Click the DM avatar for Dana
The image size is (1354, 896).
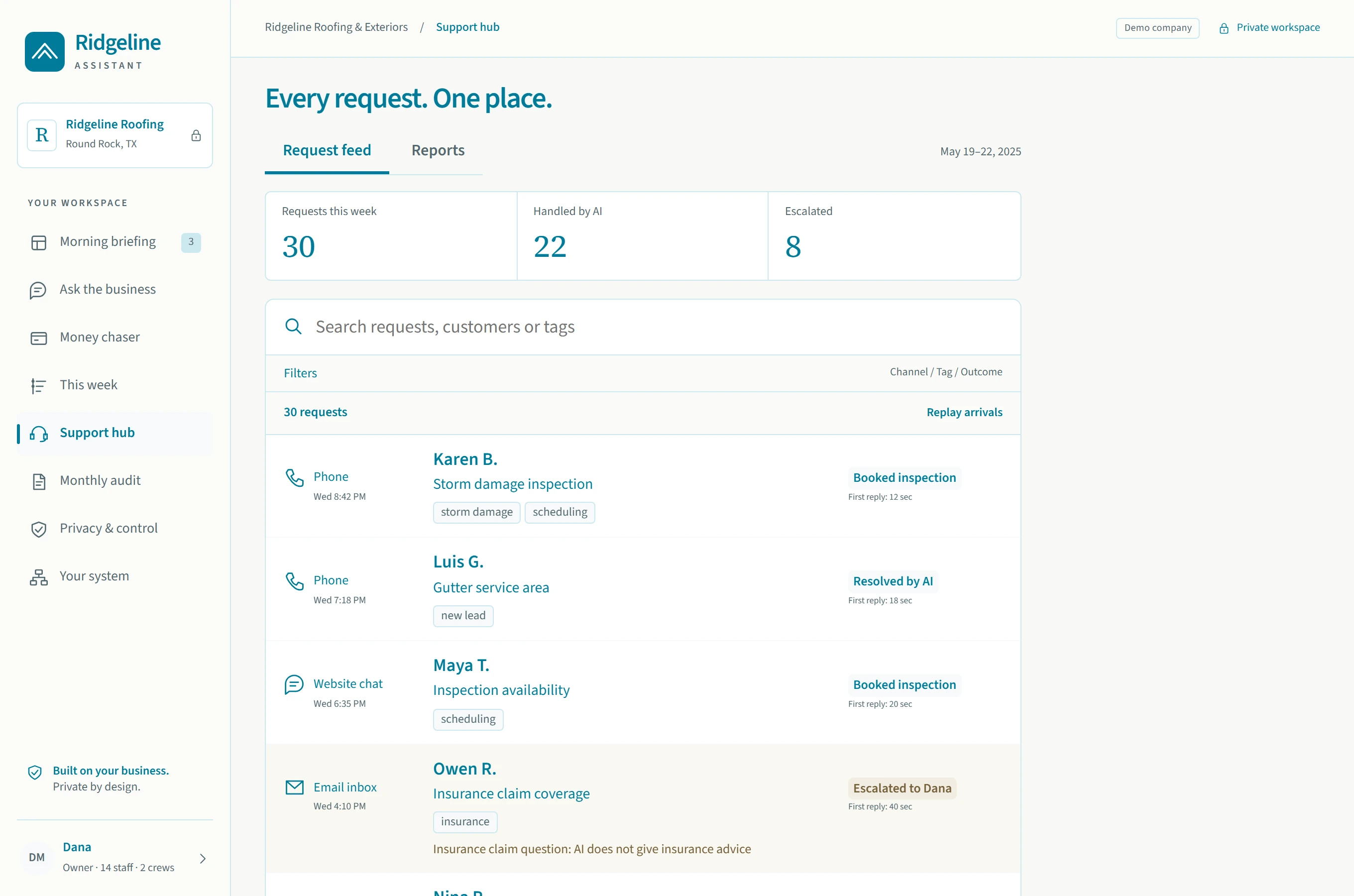pos(36,857)
